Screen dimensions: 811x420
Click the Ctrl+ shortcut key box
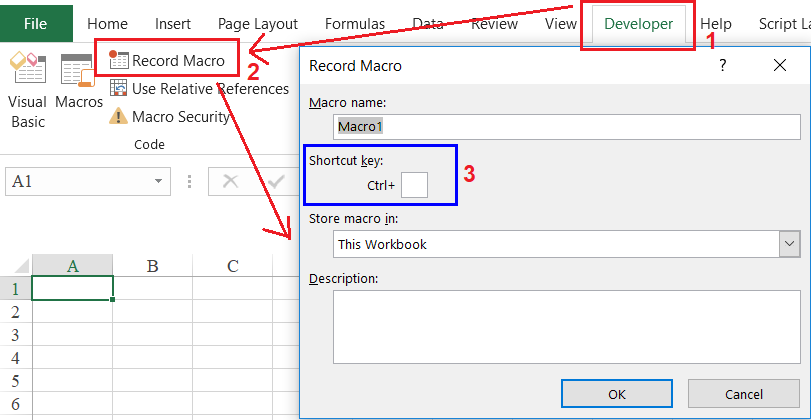point(414,185)
